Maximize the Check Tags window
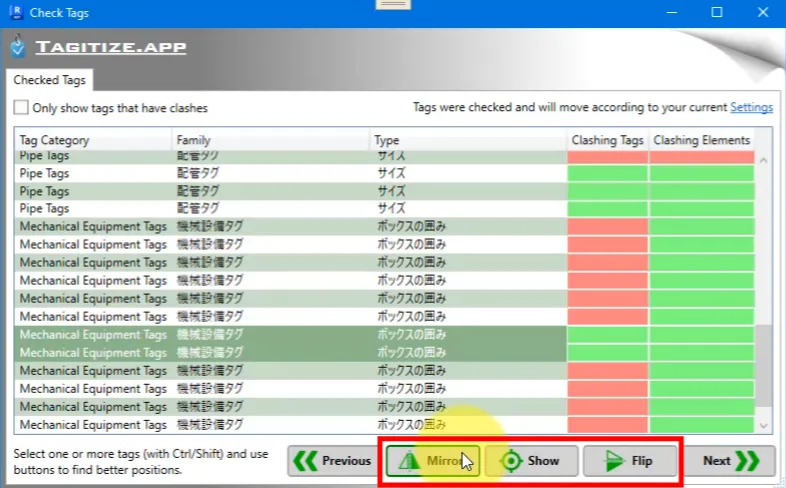This screenshot has height=488, width=786. tap(717, 12)
